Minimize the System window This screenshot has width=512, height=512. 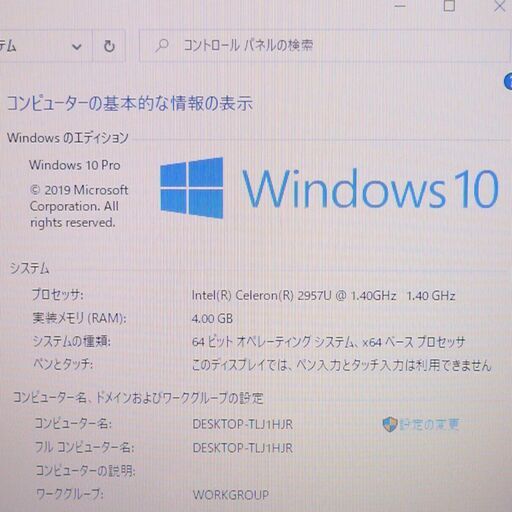tap(400, 6)
